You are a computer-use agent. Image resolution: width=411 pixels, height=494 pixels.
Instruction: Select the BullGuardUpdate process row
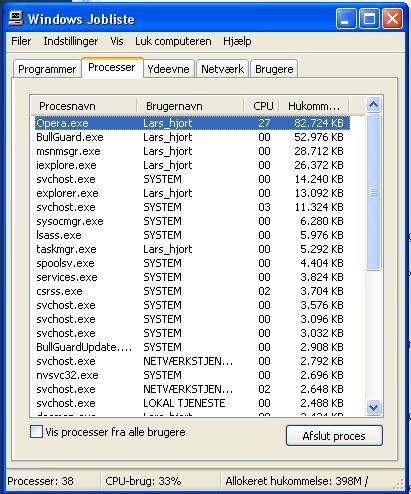192,347
